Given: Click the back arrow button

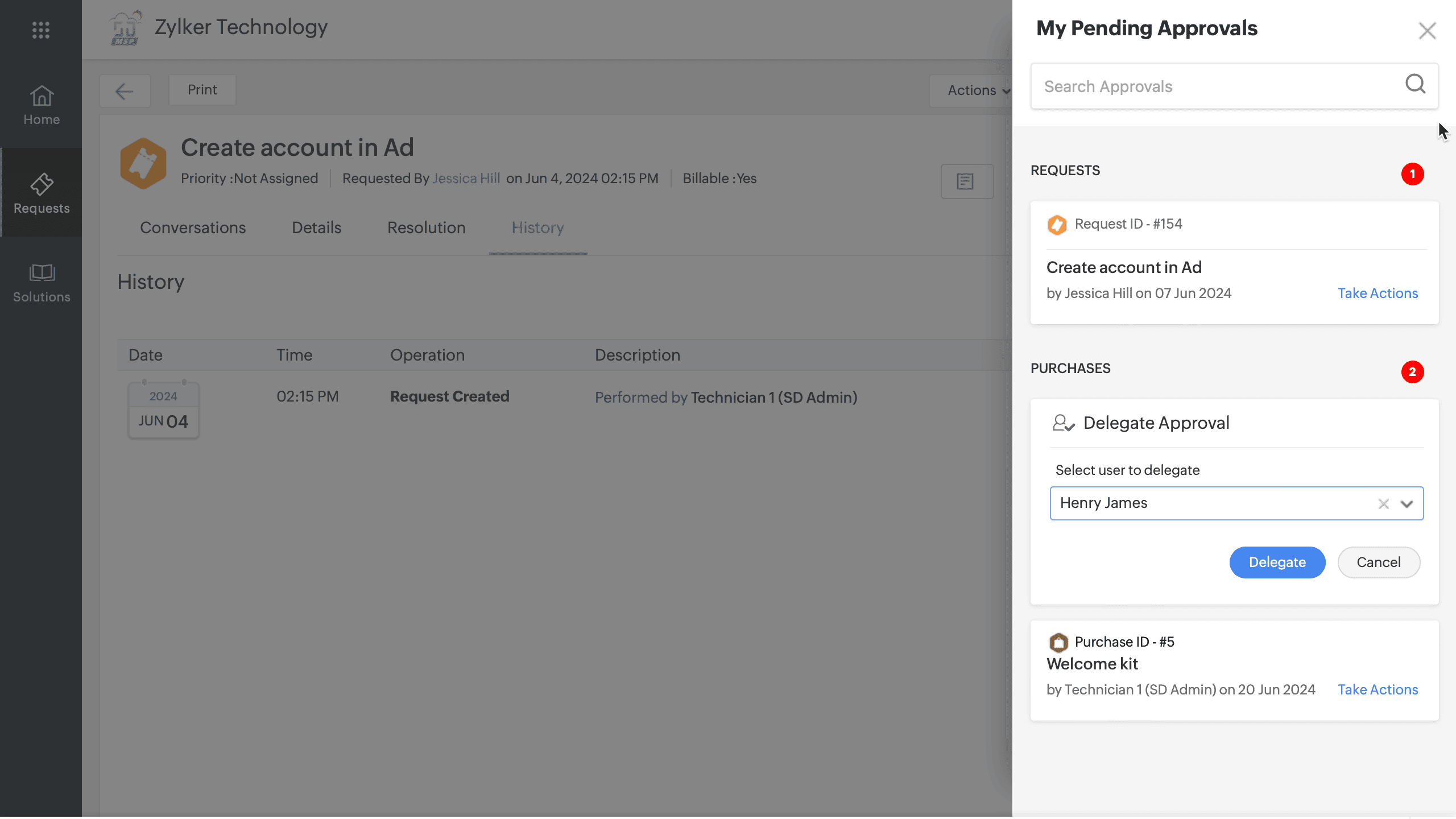Looking at the screenshot, I should (125, 90).
